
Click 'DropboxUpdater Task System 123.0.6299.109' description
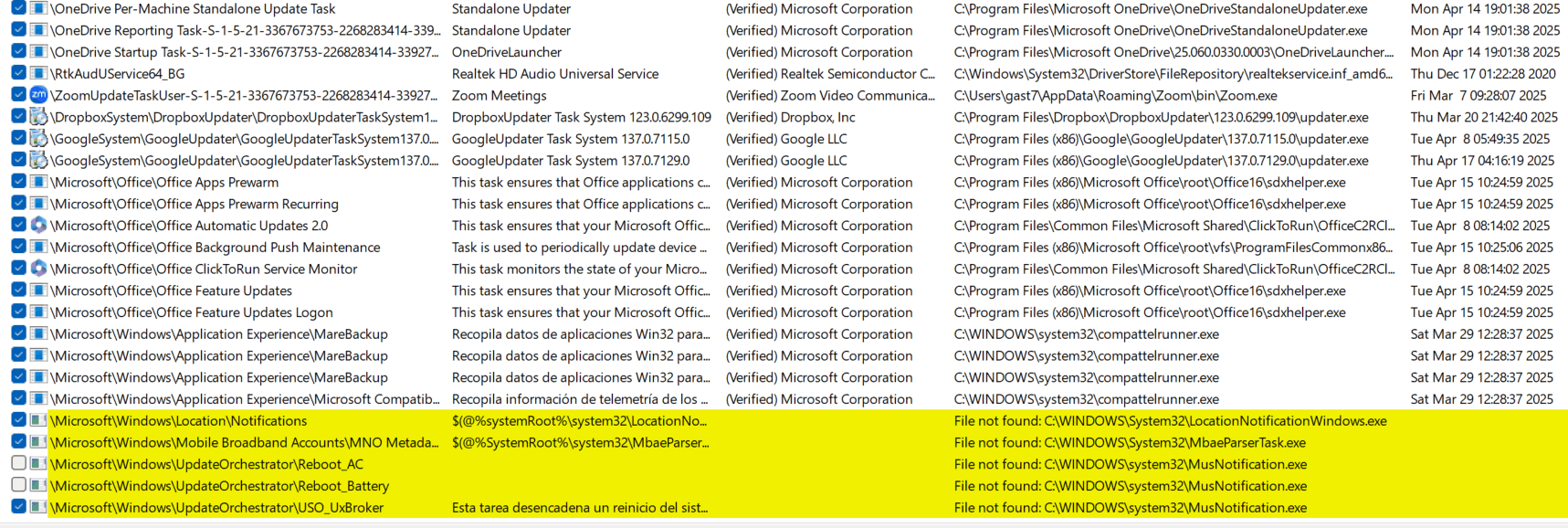(582, 117)
